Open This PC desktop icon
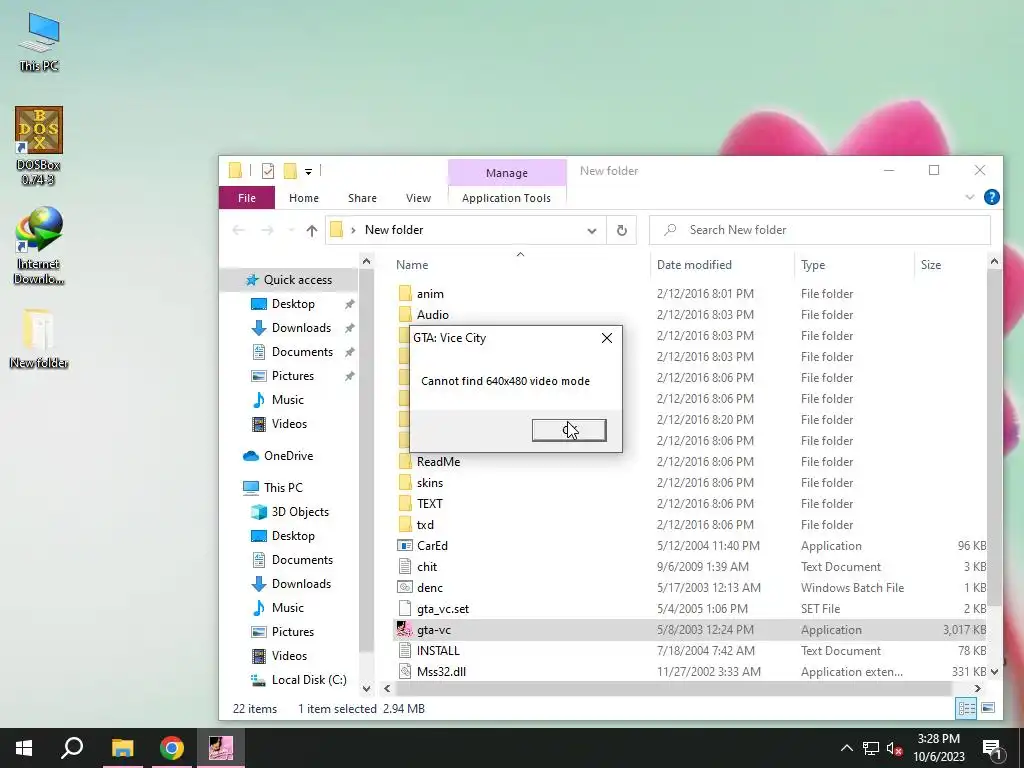 tap(39, 40)
